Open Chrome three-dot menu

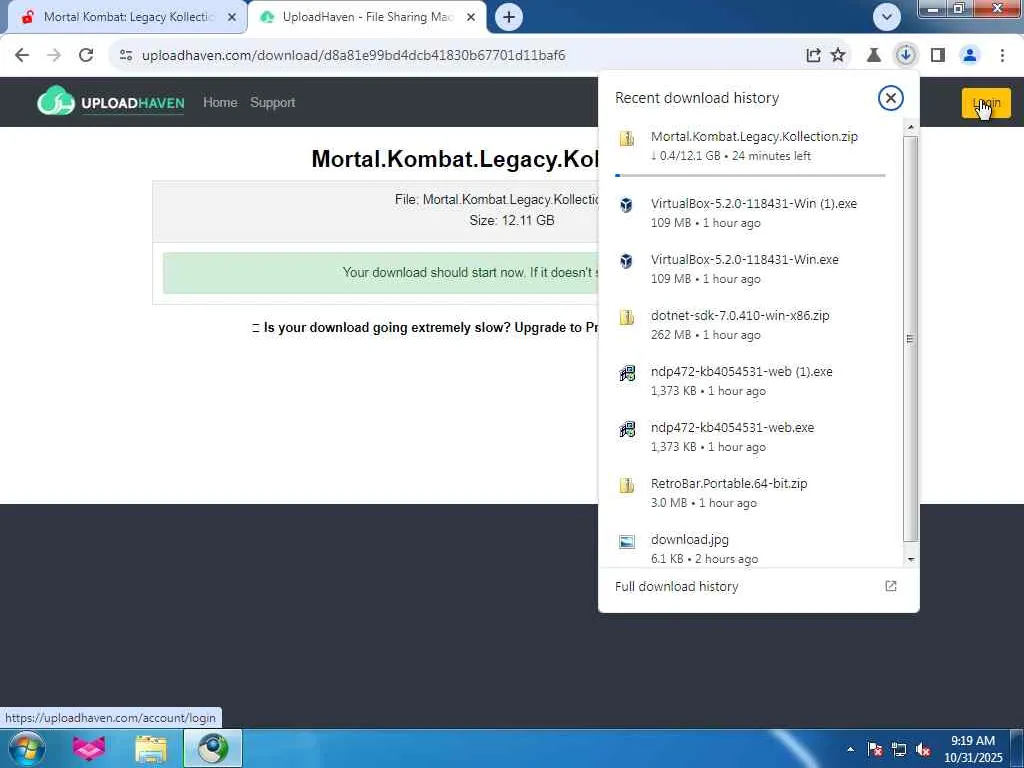click(x=1002, y=55)
